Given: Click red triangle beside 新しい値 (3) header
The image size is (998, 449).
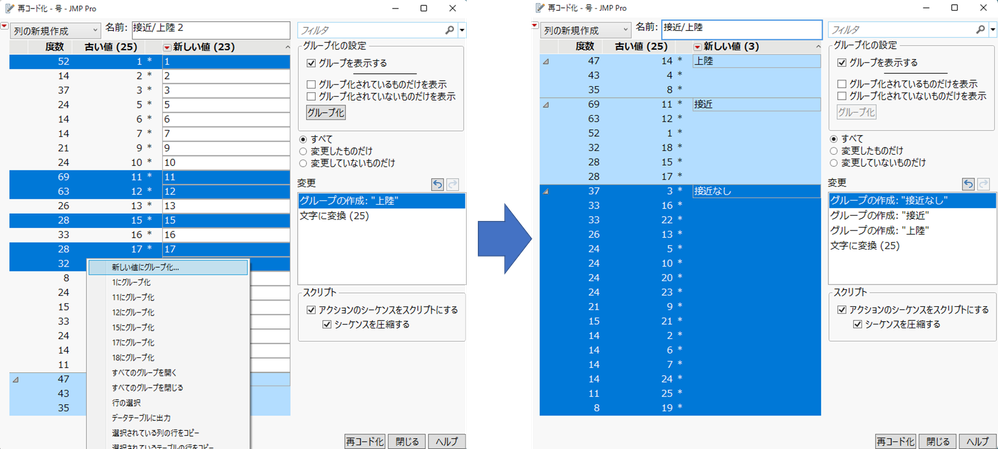Looking at the screenshot, I should (698, 46).
